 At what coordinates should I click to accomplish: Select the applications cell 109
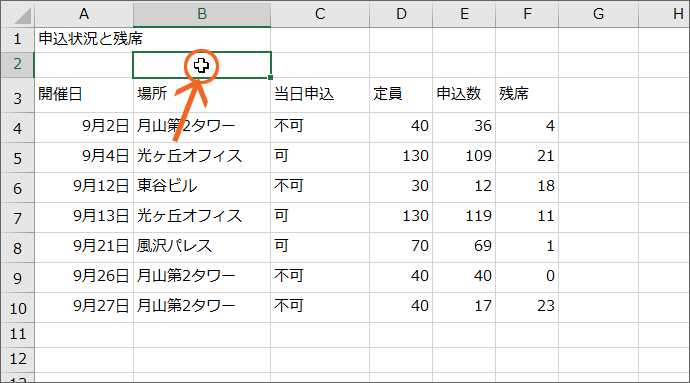pyautogui.click(x=464, y=158)
